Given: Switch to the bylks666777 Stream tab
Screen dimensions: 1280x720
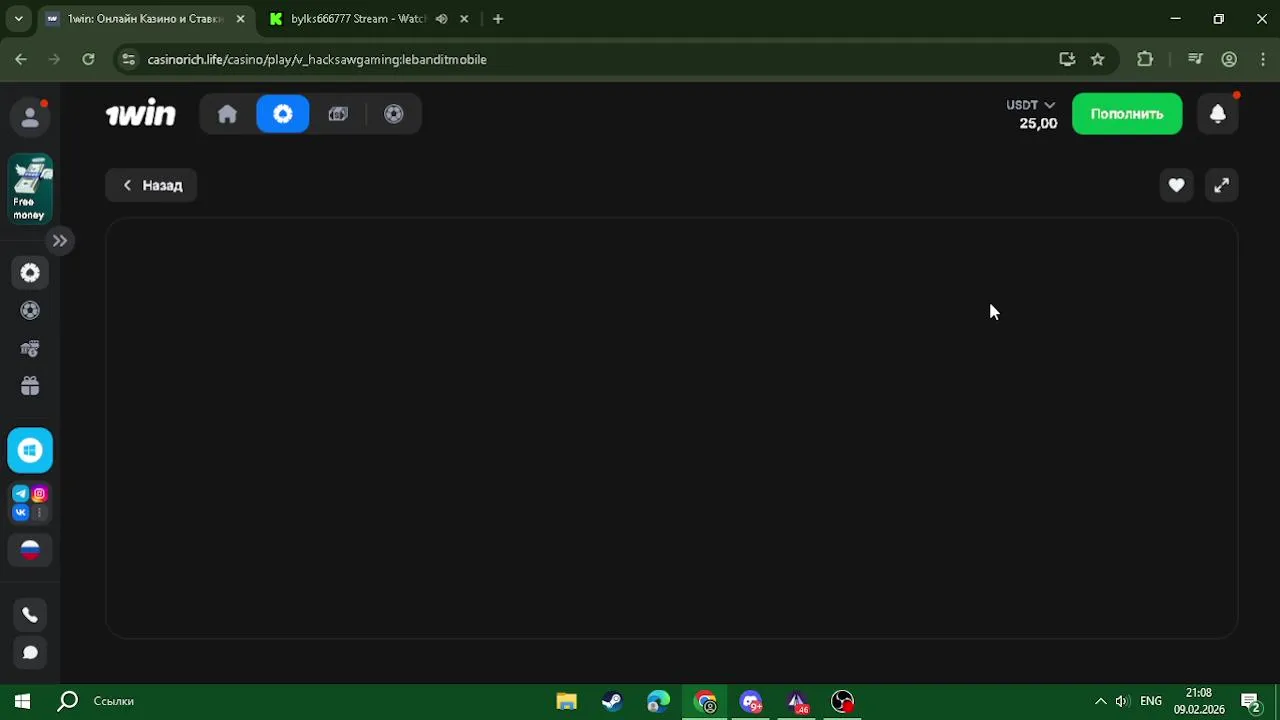Looking at the screenshot, I should pyautogui.click(x=357, y=19).
